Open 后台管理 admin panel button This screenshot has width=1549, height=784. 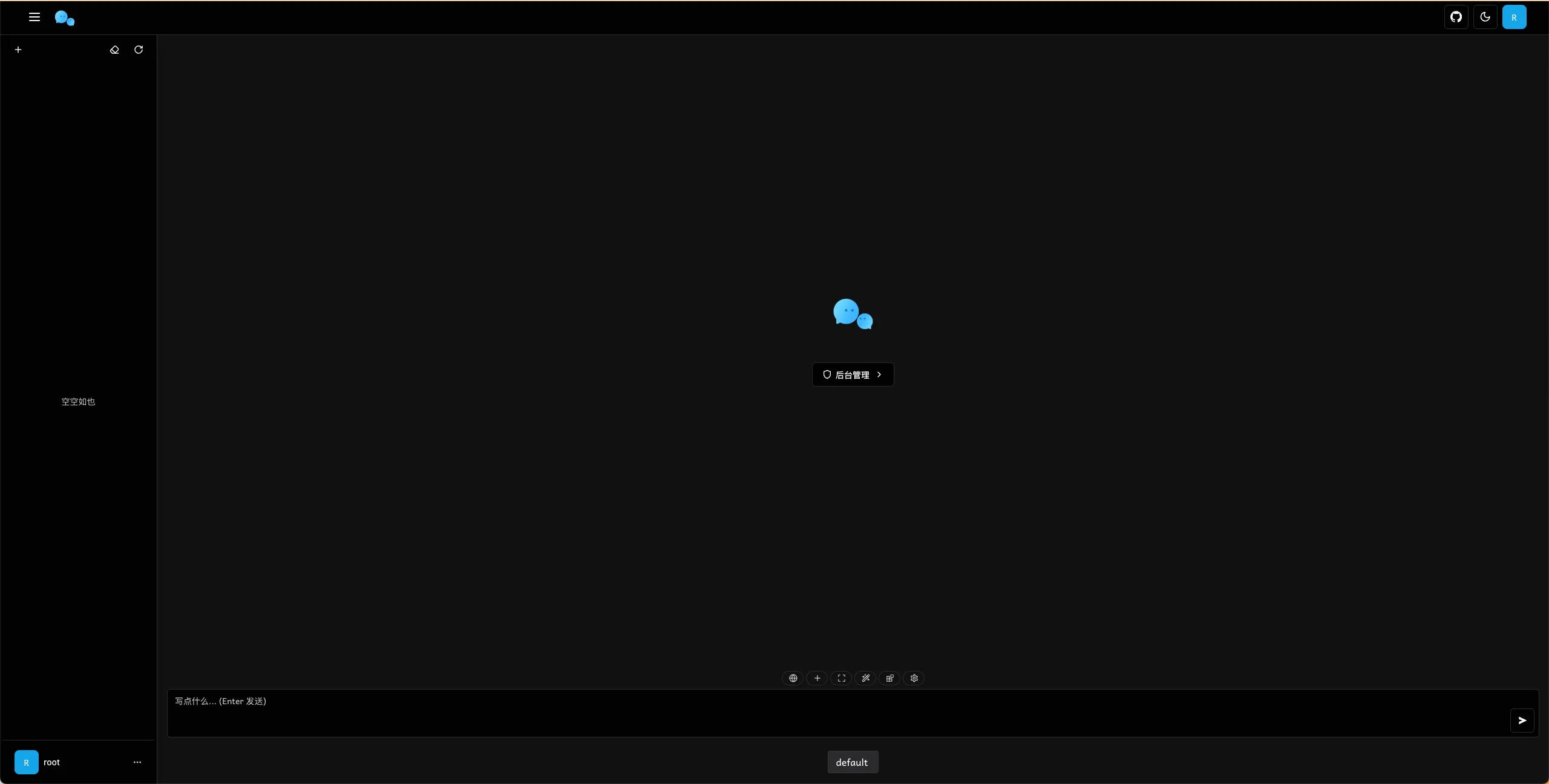pos(853,374)
